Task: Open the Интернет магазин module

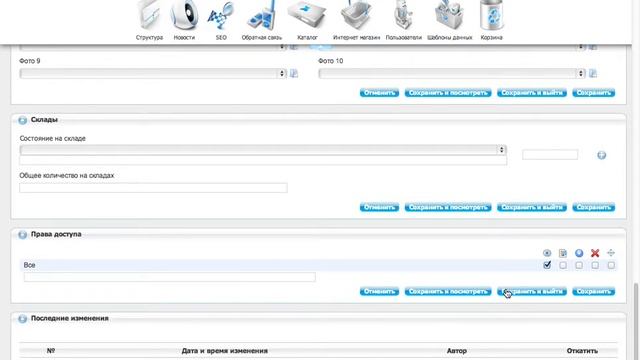Action: pos(356,20)
